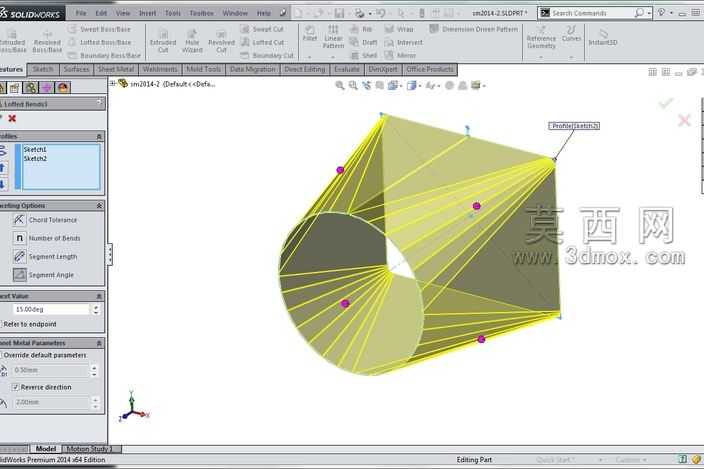Uncheck the Reverse direction checkbox
Viewport: 704px width, 469px height.
[x=16, y=387]
